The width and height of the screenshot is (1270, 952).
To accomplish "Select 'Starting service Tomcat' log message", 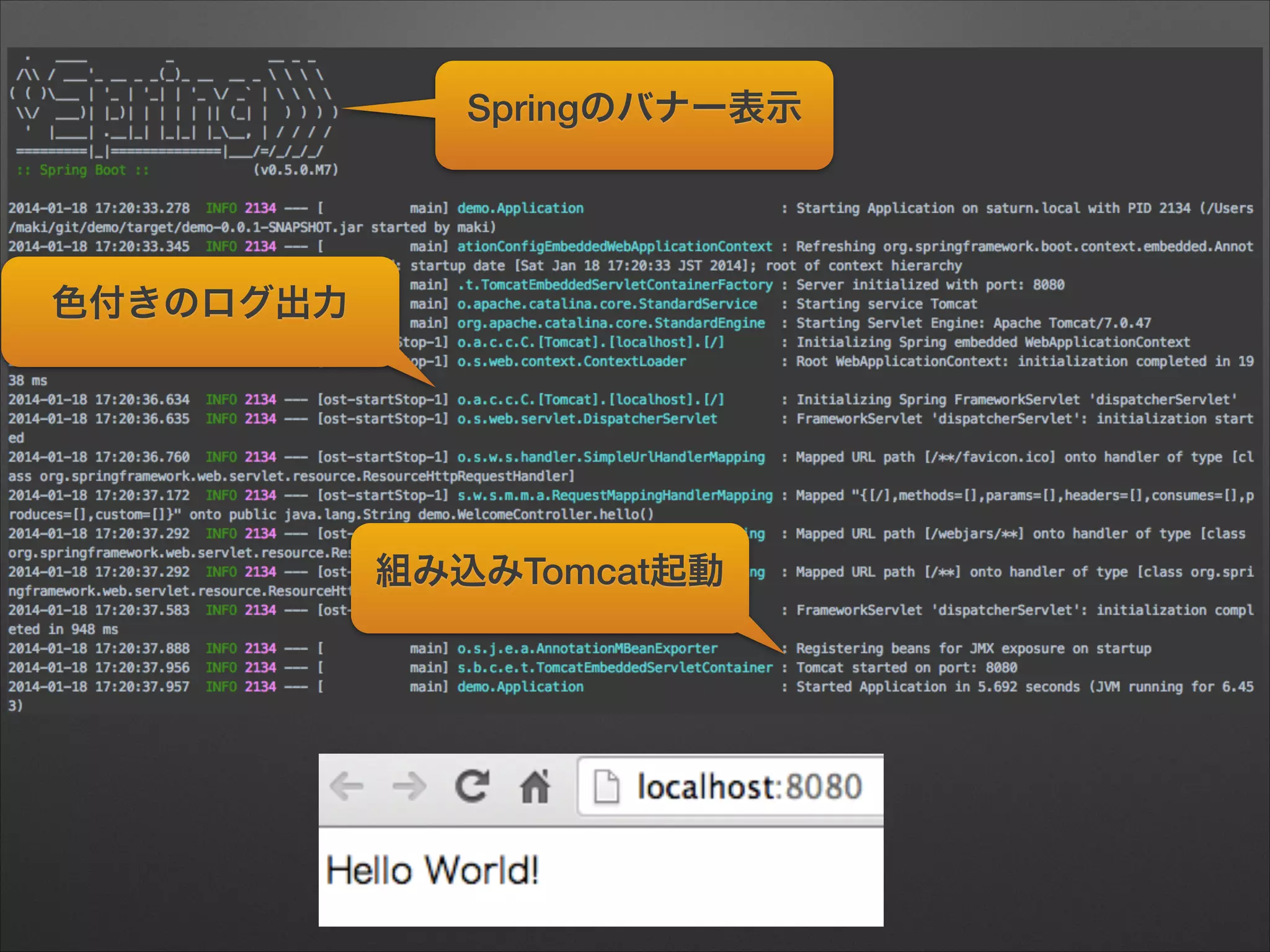I will pos(887,304).
